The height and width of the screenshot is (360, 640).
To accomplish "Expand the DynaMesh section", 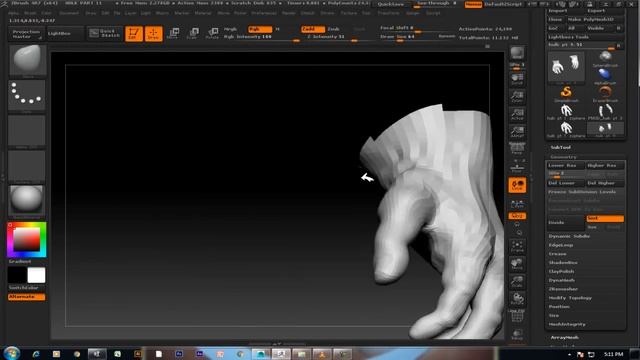I will [562, 280].
